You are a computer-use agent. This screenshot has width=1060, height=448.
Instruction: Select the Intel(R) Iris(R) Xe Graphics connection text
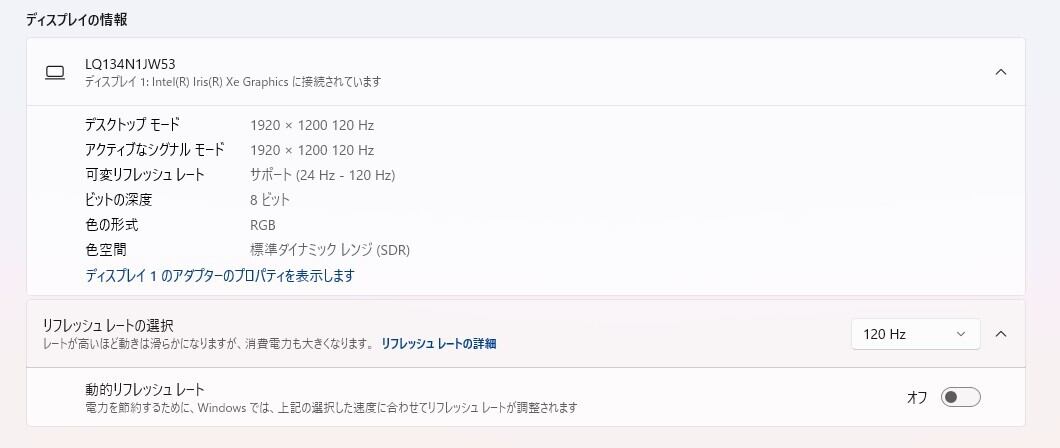click(232, 81)
